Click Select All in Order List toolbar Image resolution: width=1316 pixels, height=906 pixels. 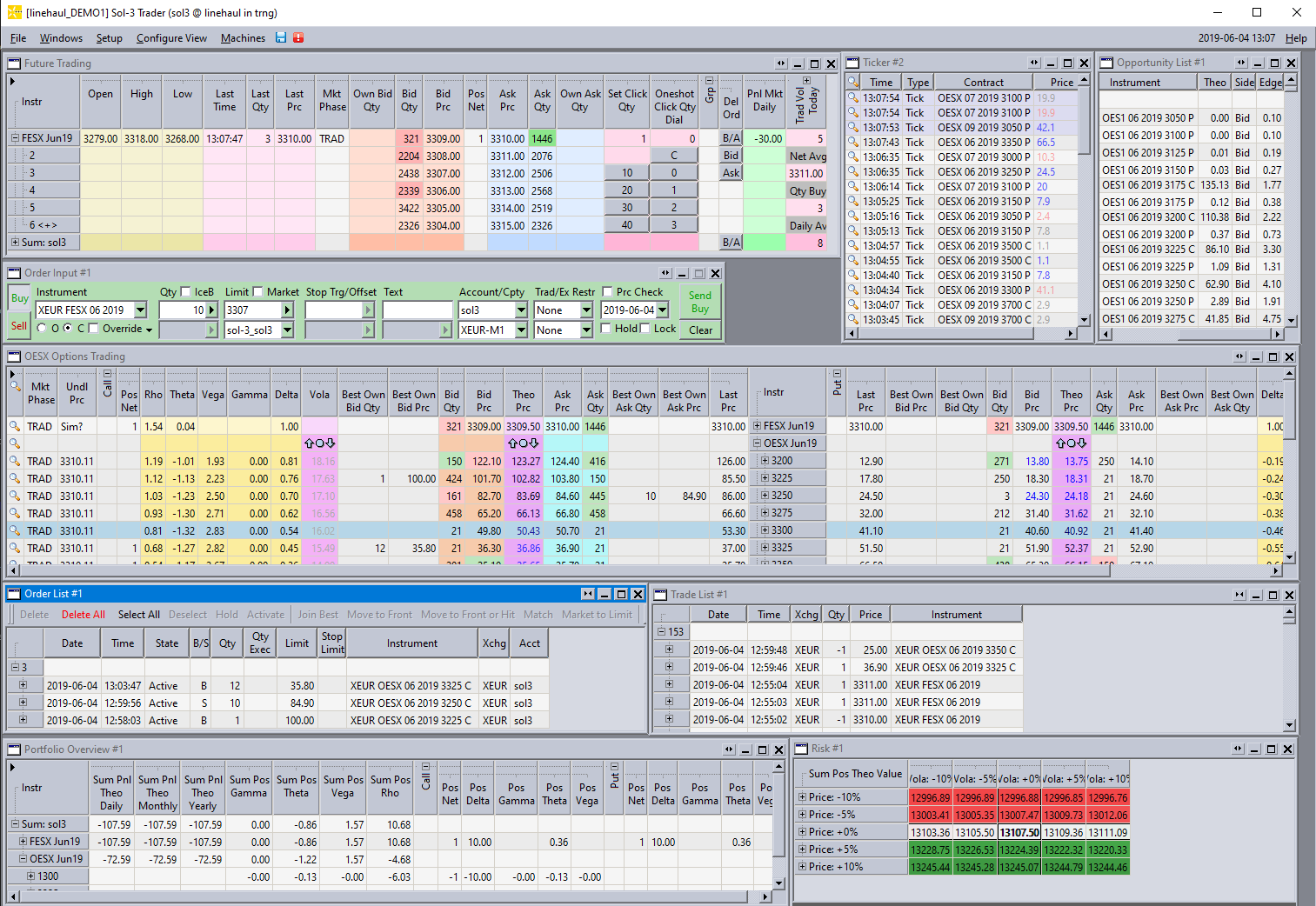139,615
